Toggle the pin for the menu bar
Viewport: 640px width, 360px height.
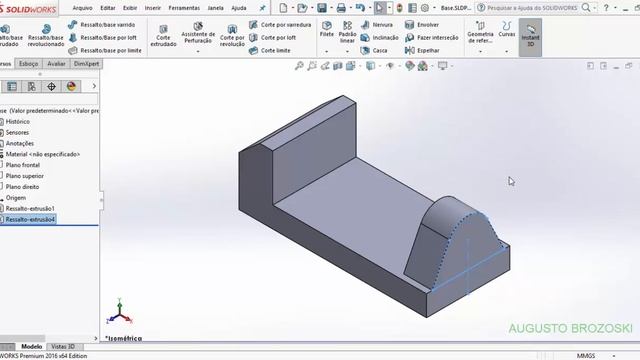pyautogui.click(x=262, y=8)
